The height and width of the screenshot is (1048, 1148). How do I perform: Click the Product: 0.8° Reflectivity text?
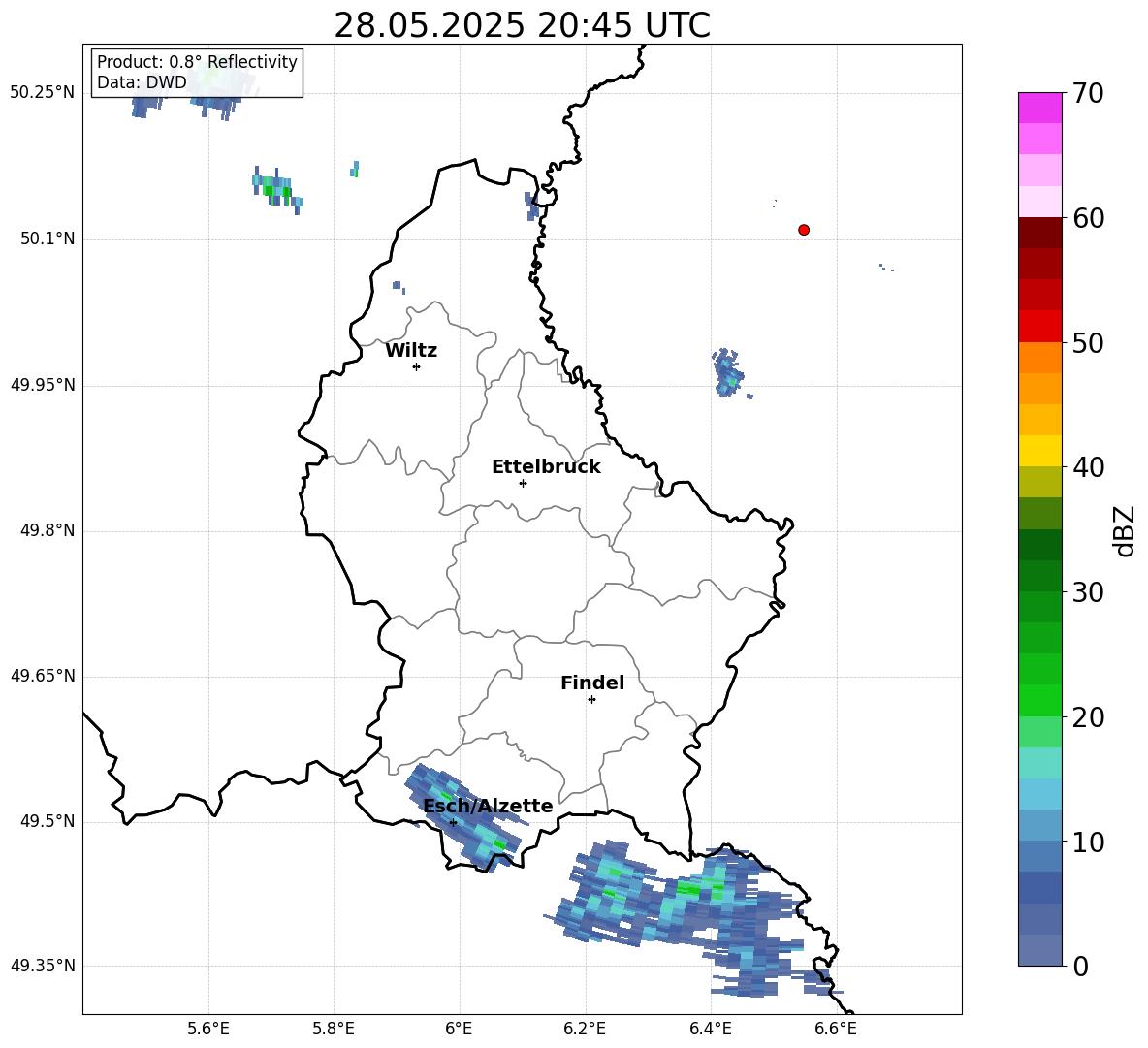(197, 62)
